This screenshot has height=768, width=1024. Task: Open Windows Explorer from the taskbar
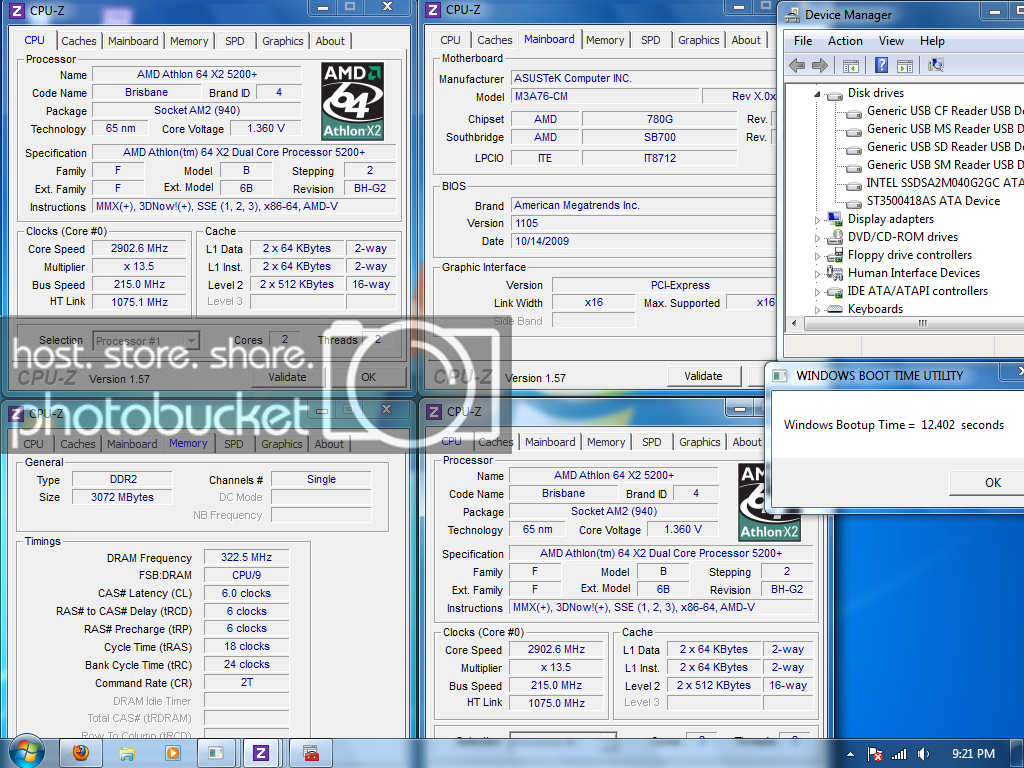[127, 754]
